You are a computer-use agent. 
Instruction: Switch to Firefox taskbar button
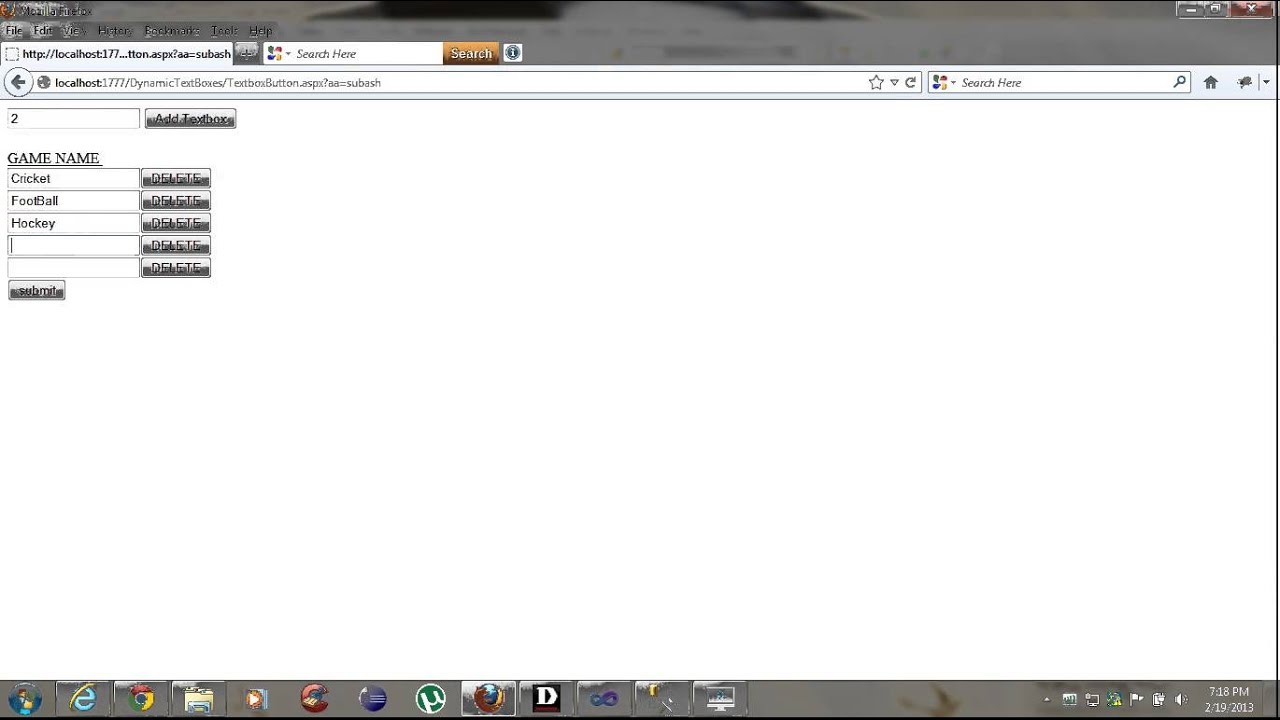(x=489, y=698)
